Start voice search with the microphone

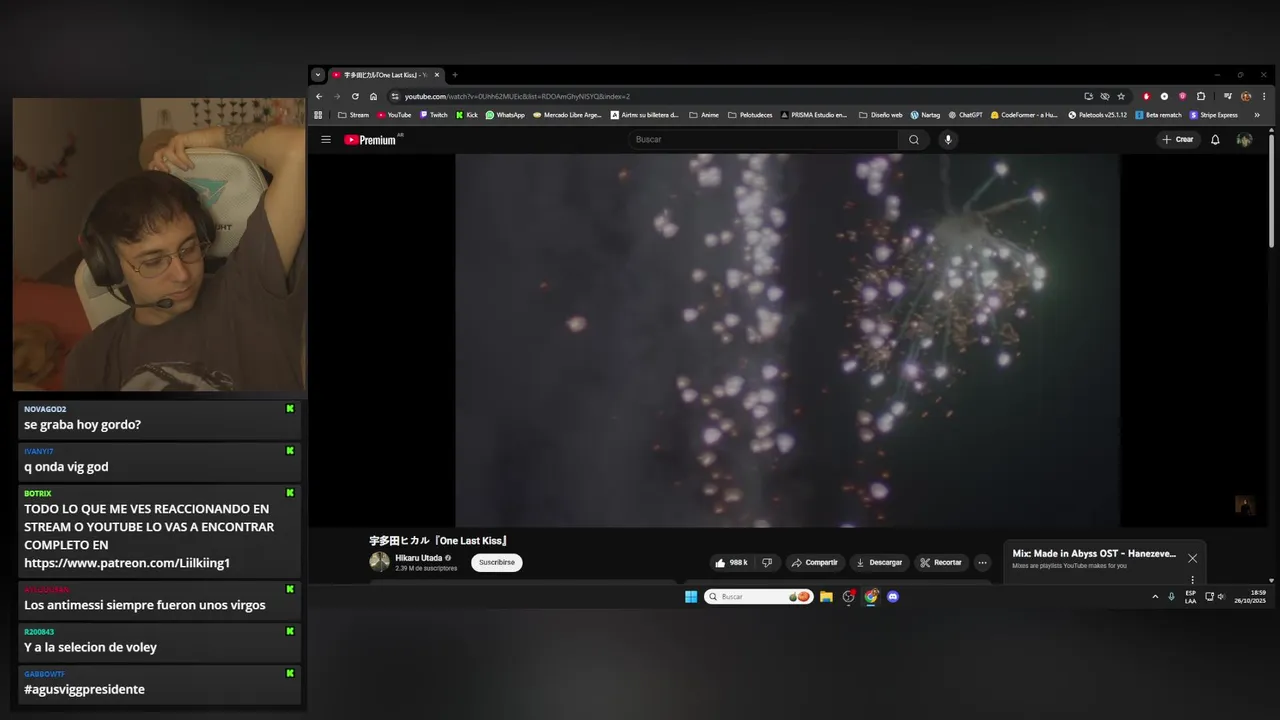point(948,140)
